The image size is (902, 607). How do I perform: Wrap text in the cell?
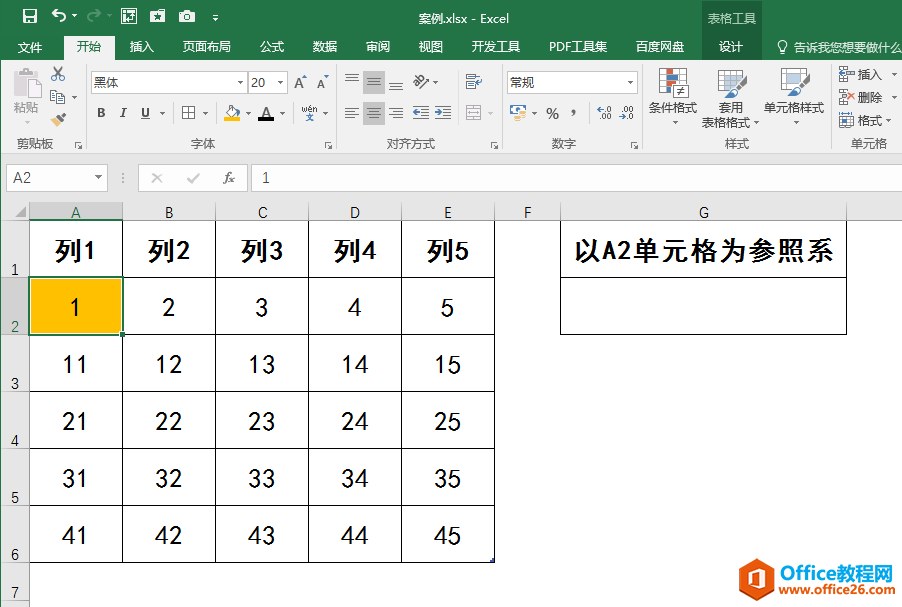coord(473,82)
